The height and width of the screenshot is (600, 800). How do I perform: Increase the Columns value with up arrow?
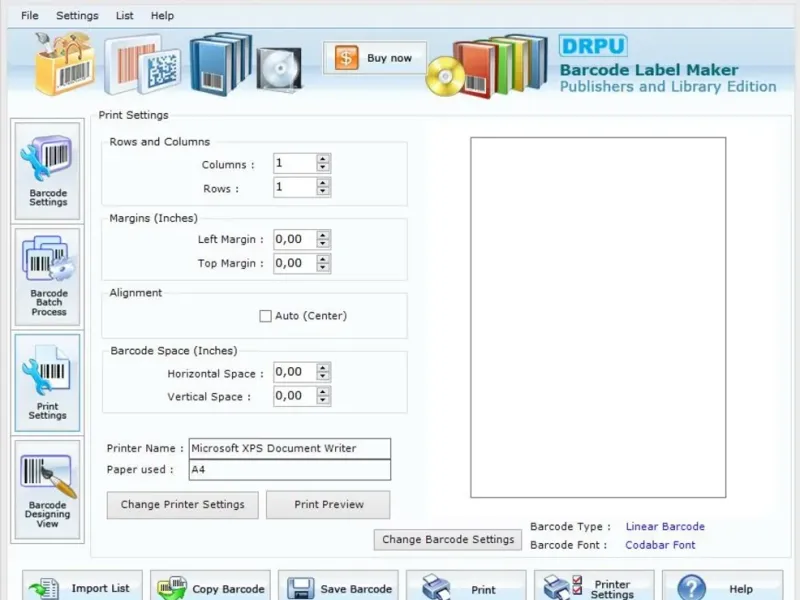pos(322,159)
